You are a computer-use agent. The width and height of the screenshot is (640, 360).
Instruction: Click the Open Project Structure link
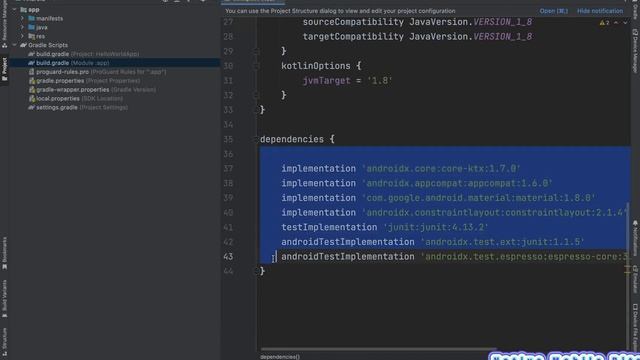click(553, 11)
